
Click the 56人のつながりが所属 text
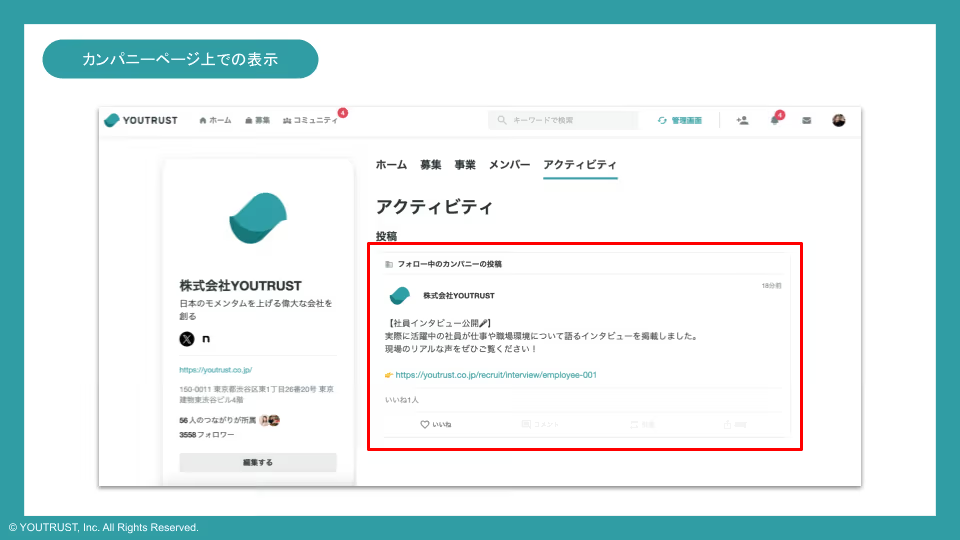click(217, 421)
